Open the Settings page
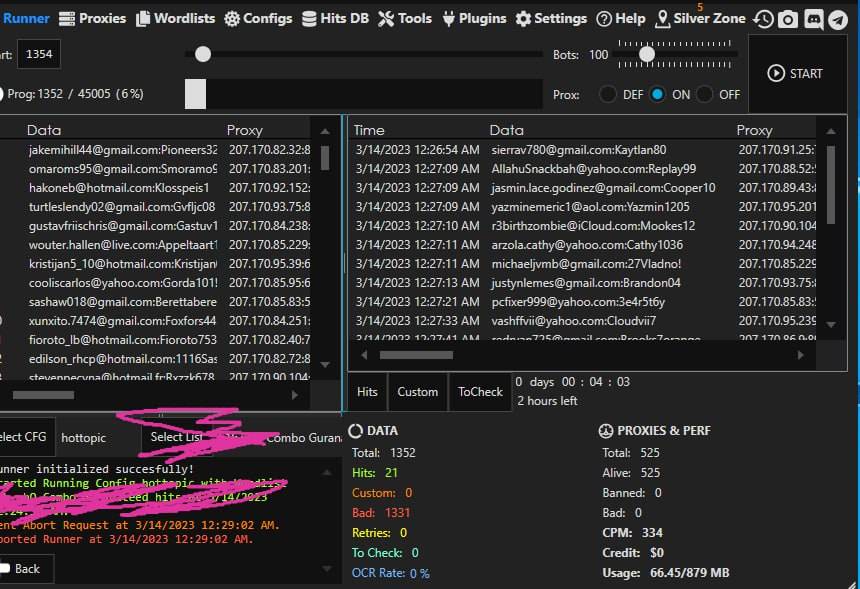 [551, 19]
